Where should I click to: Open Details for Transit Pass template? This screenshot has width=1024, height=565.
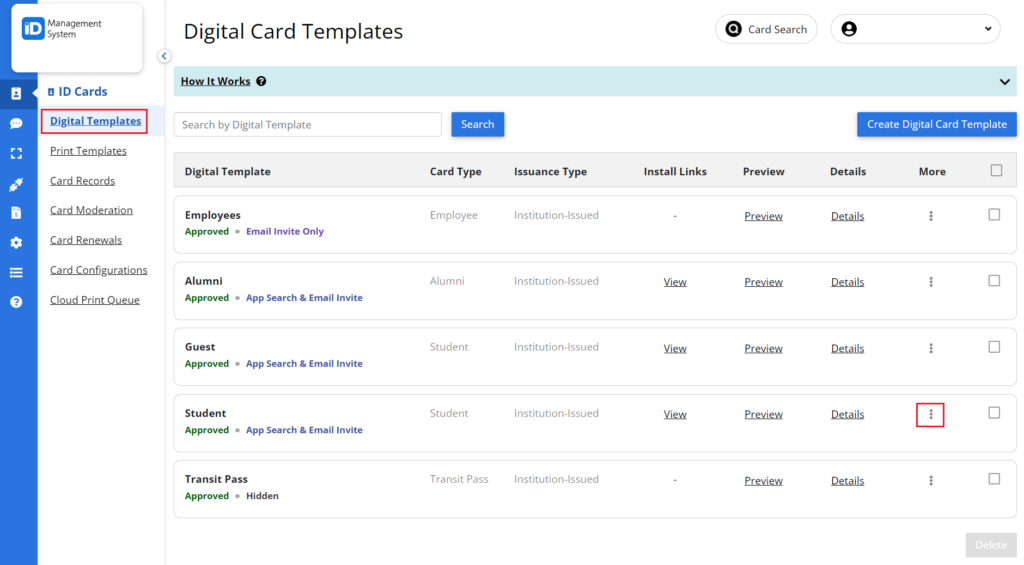tap(847, 481)
